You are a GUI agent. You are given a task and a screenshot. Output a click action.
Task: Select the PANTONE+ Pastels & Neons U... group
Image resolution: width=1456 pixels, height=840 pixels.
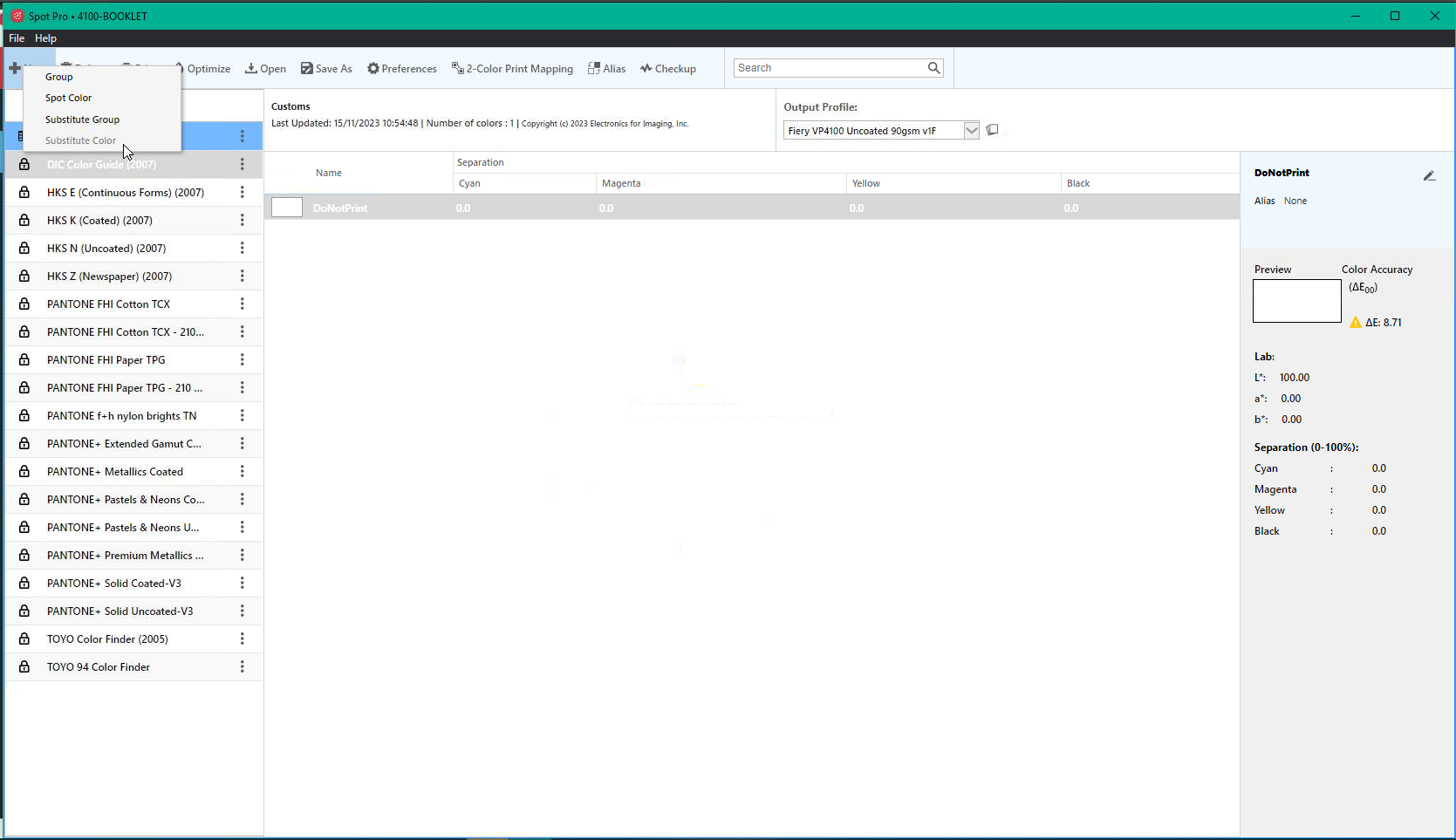(x=133, y=527)
